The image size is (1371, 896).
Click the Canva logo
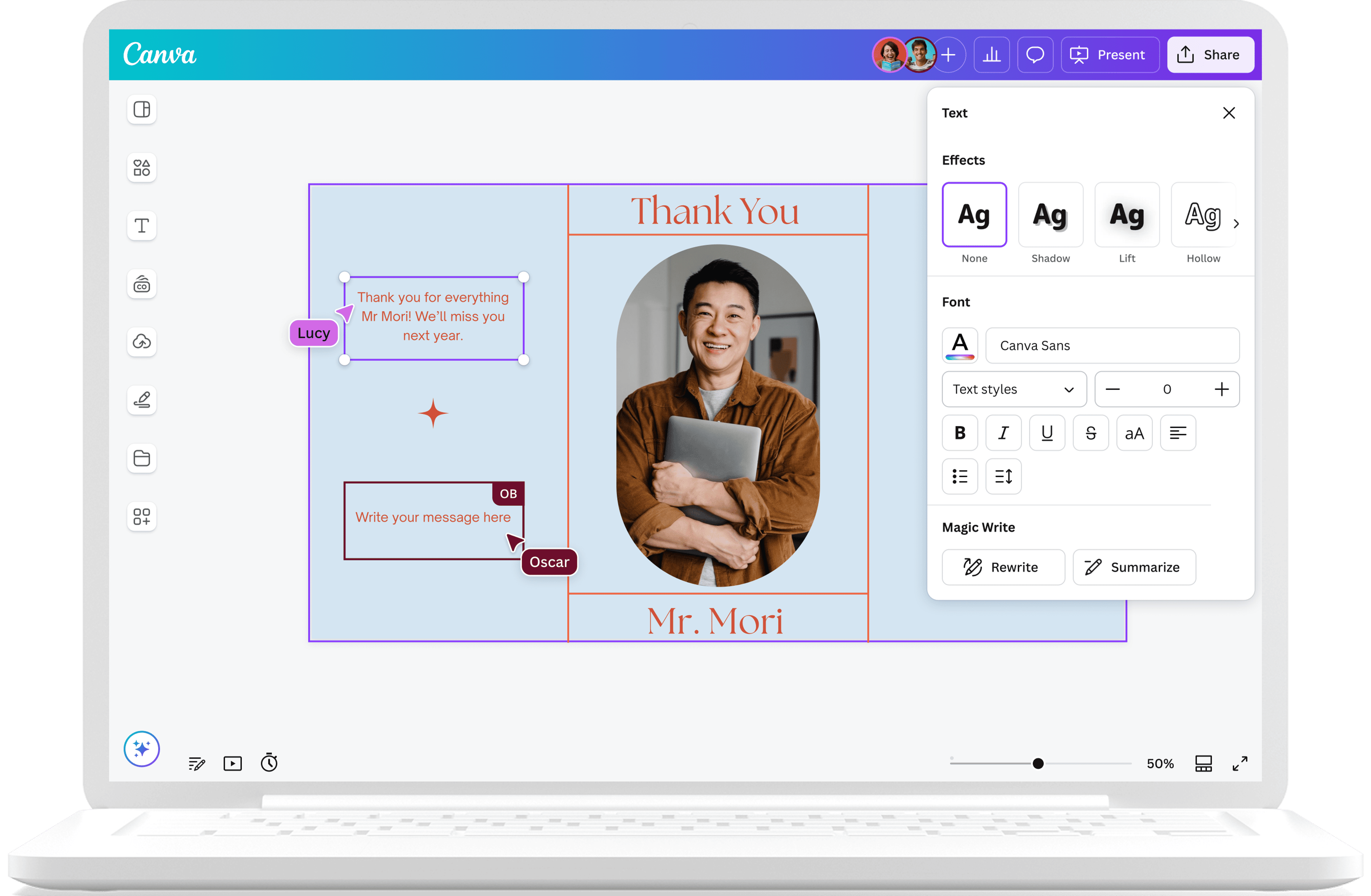tap(160, 54)
